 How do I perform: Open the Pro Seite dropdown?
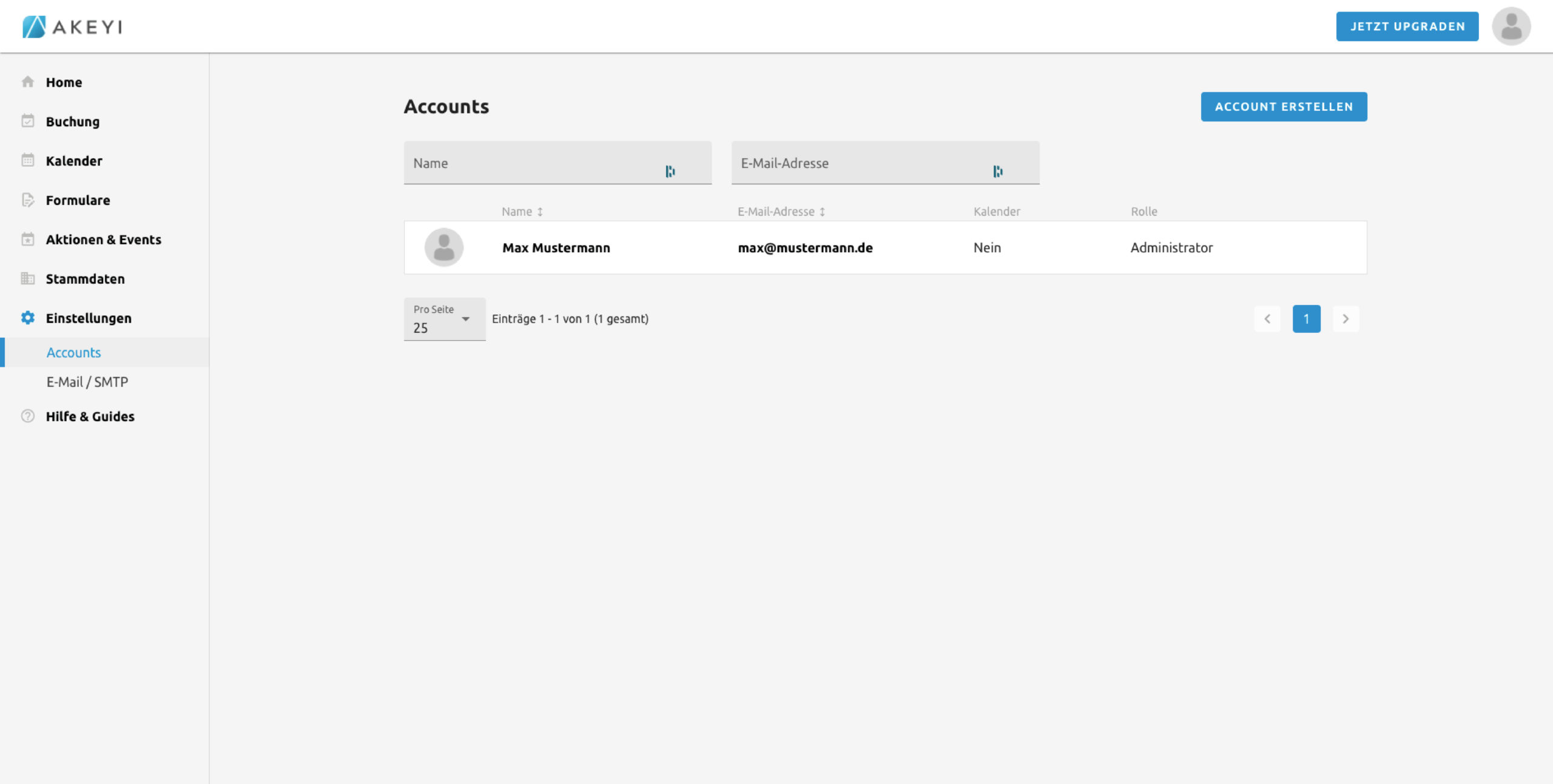pos(444,320)
